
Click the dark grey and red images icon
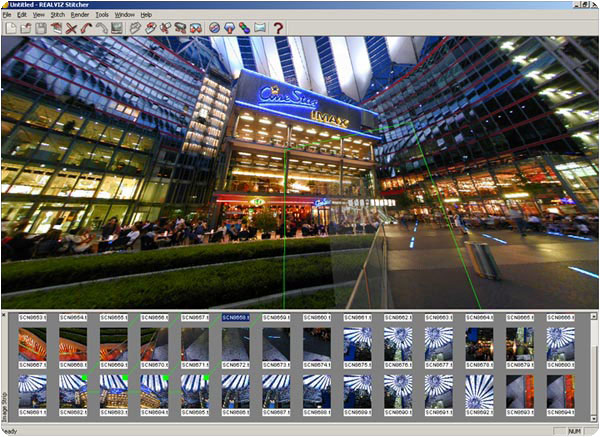click(x=180, y=28)
